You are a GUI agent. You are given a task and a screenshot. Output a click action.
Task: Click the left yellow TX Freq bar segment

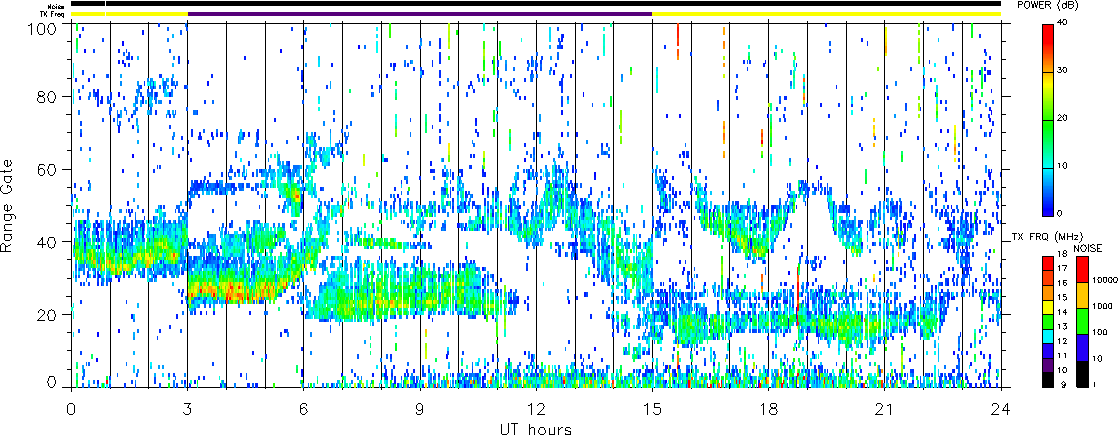pyautogui.click(x=129, y=14)
